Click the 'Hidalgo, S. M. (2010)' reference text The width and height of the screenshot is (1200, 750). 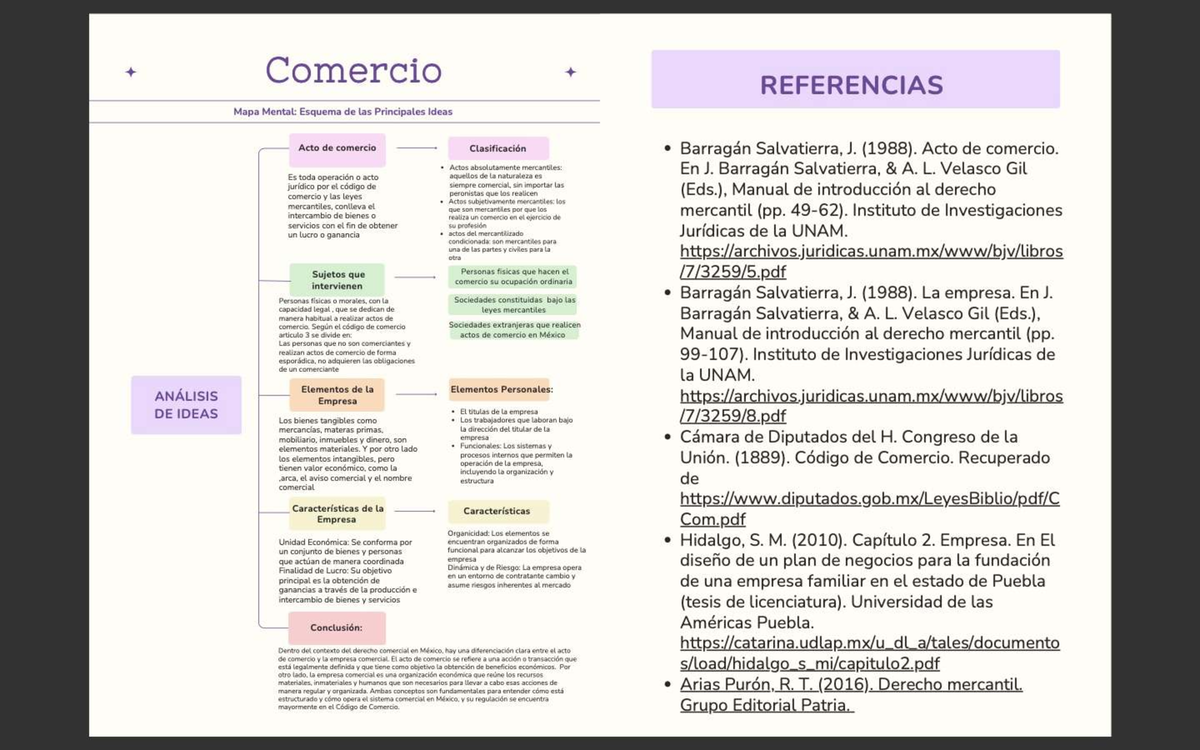[x=866, y=581]
